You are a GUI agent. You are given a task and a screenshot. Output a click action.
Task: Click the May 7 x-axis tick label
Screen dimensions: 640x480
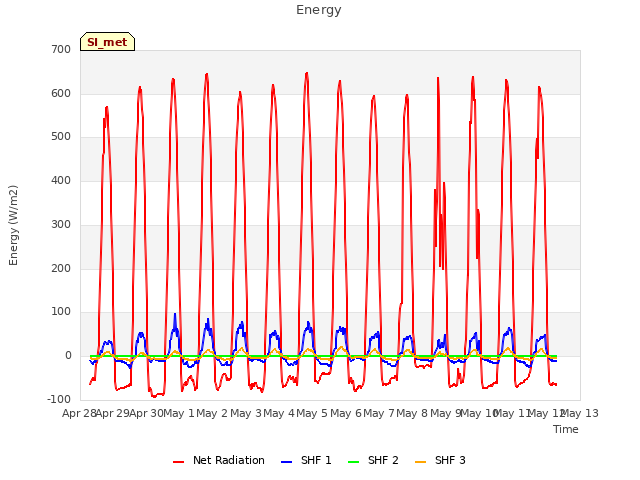[379, 413]
